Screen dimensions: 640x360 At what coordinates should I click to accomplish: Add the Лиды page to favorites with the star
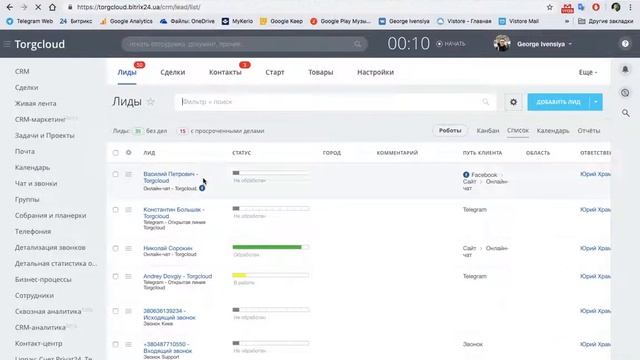151,102
